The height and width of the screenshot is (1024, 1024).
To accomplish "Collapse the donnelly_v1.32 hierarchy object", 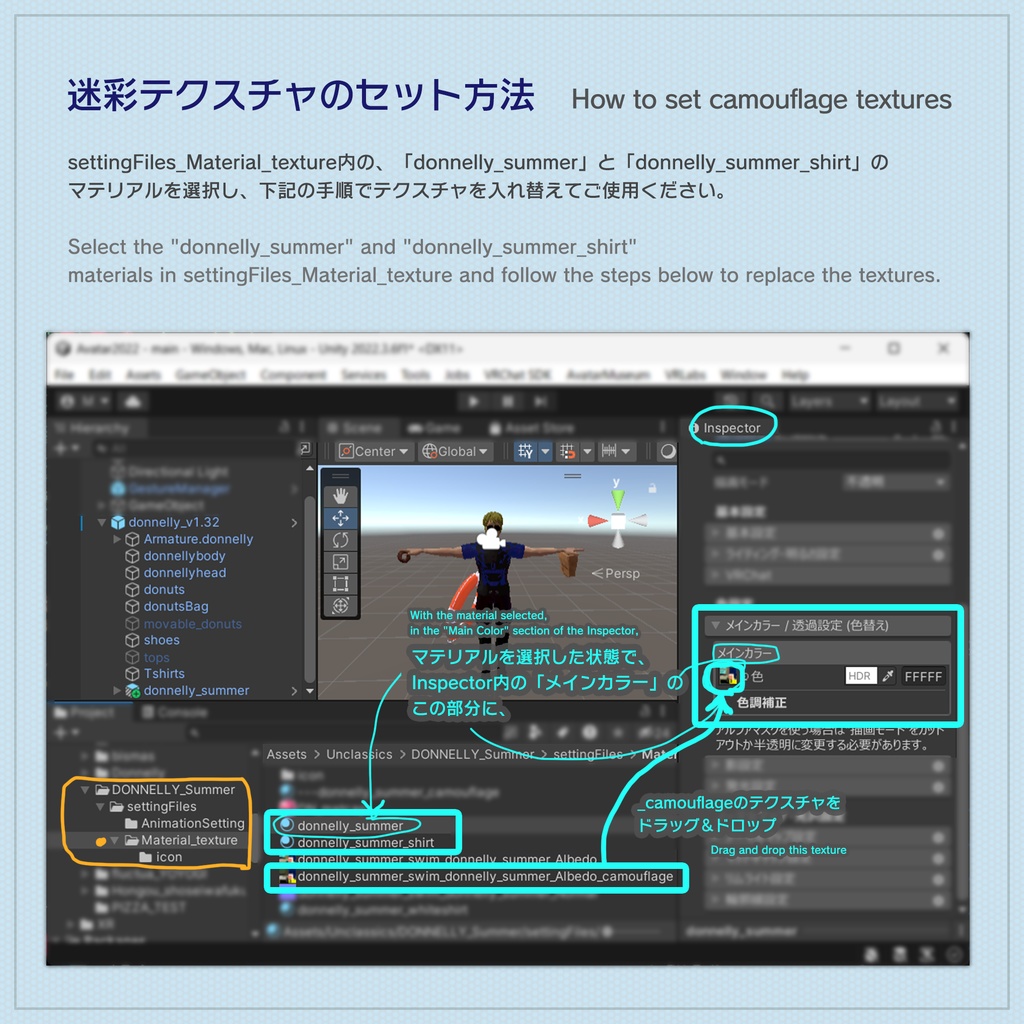I will tap(102, 522).
